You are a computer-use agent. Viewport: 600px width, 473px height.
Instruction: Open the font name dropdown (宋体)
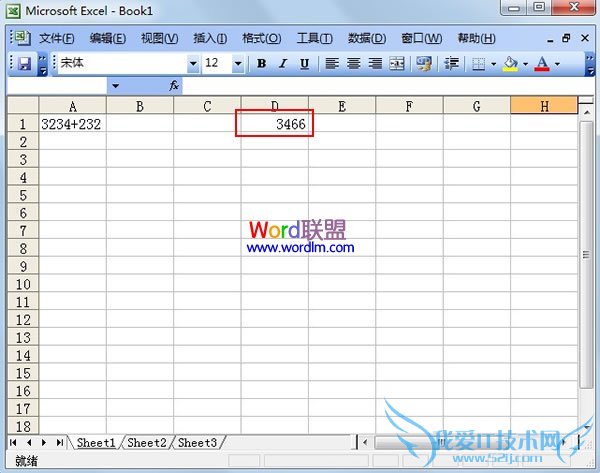[x=193, y=63]
